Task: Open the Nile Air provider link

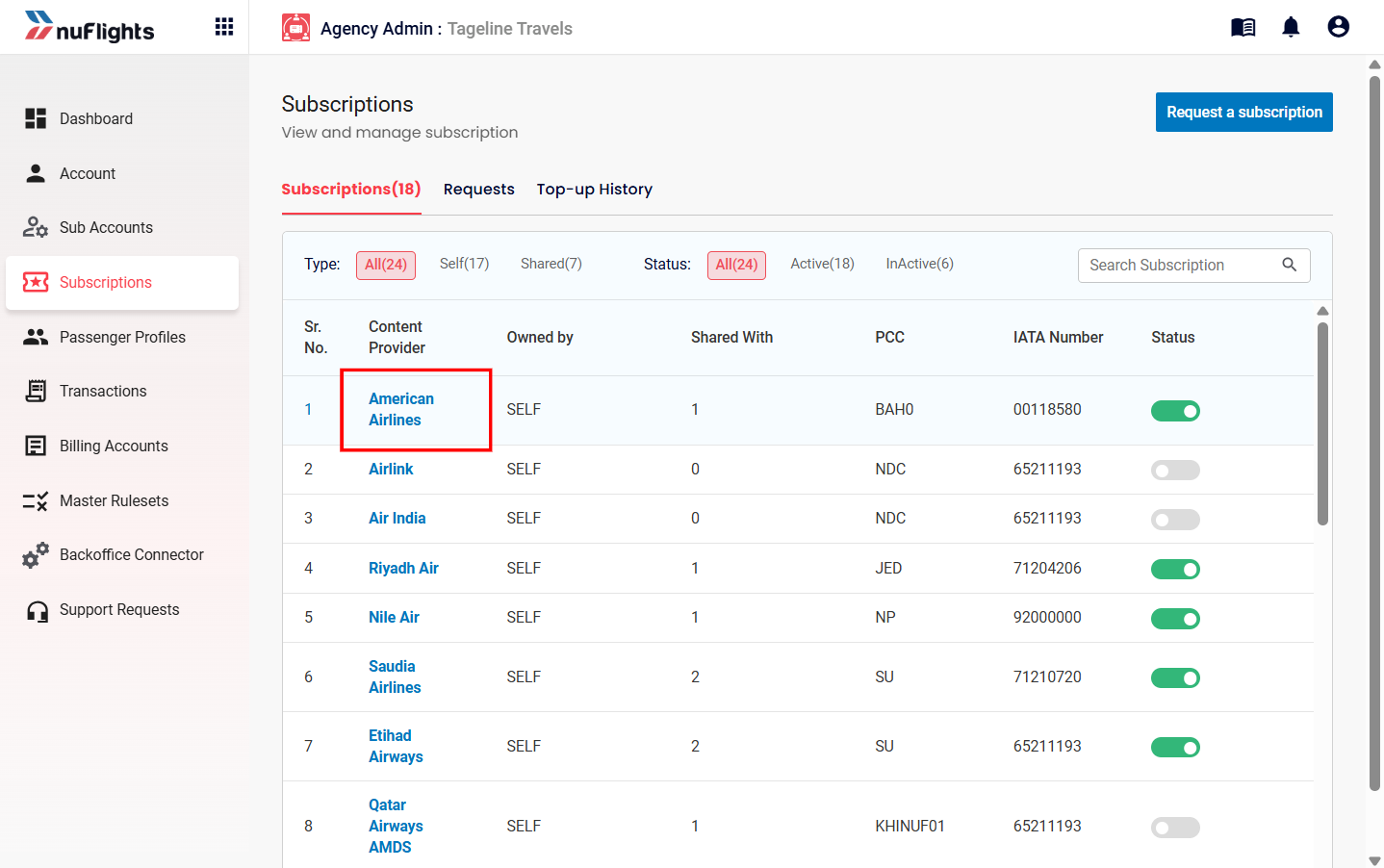Action: (x=394, y=617)
